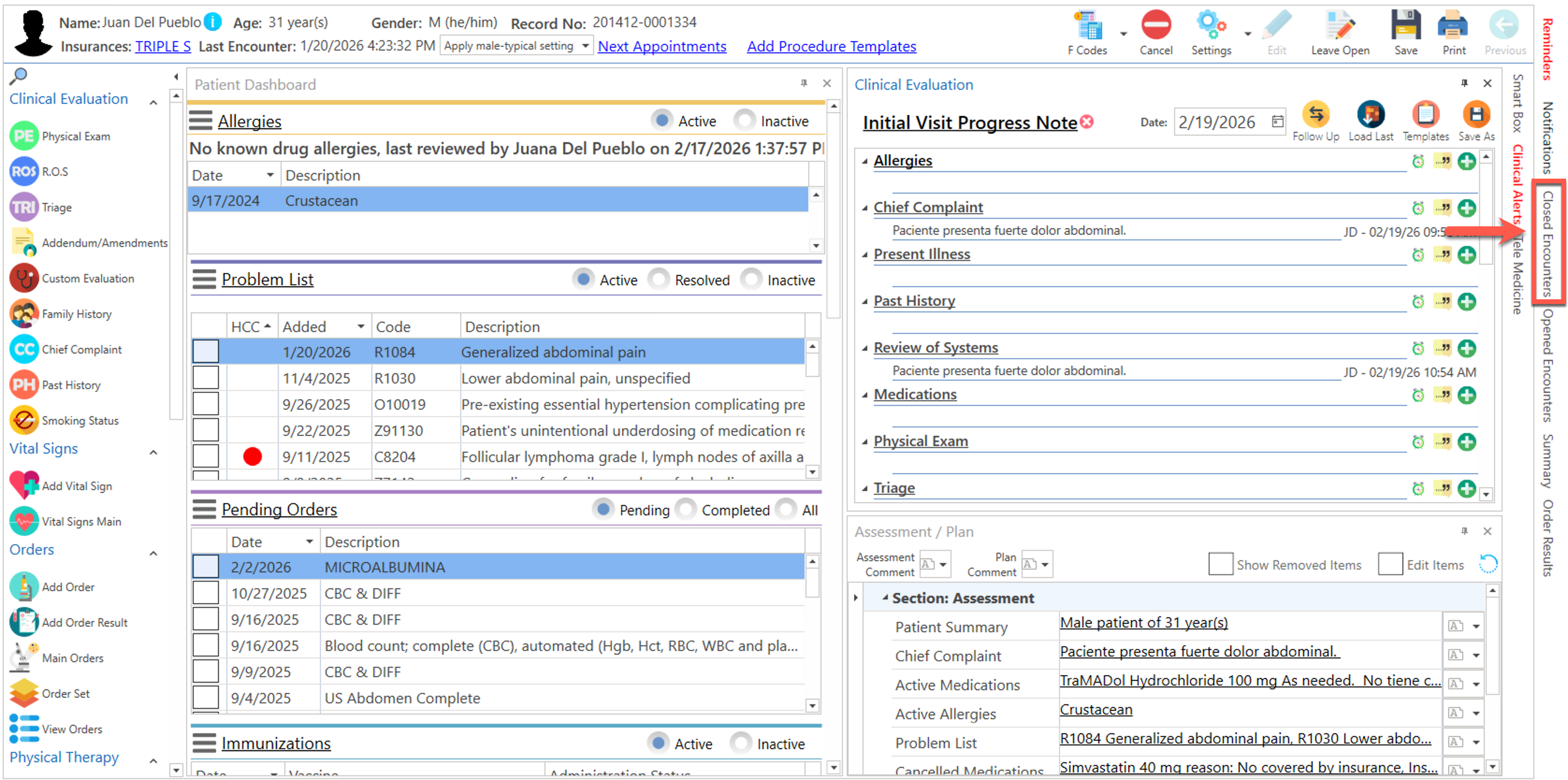Tick the checkbox for MICROALBUMINA order

pos(206,566)
